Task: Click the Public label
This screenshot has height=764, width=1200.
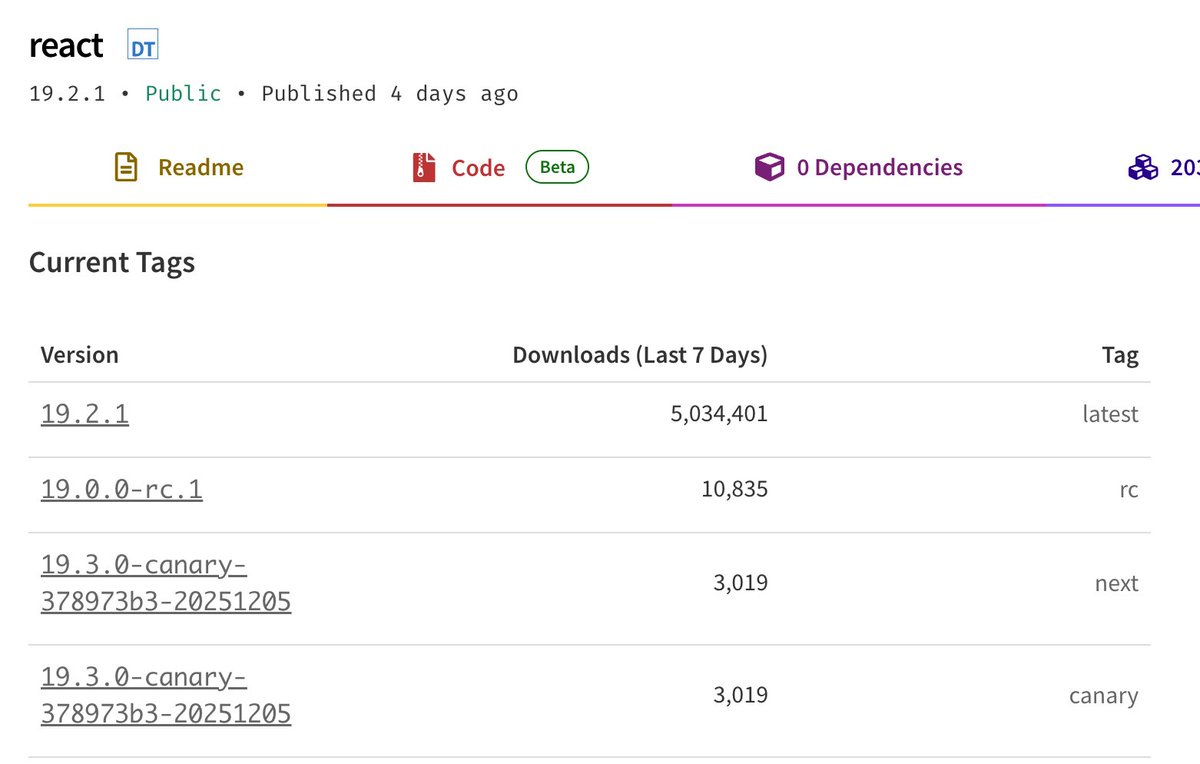Action: [x=184, y=94]
